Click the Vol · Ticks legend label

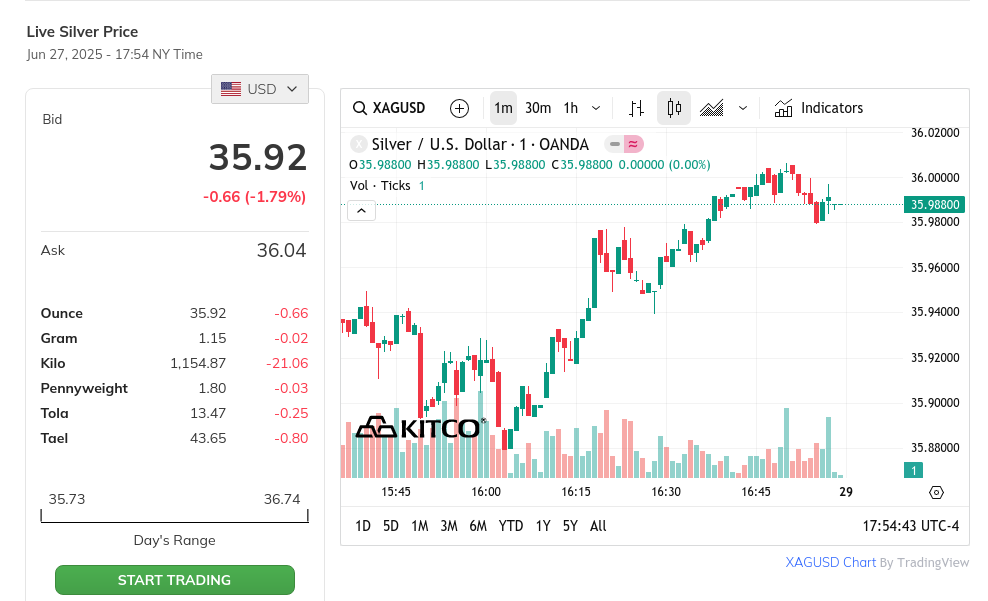[x=380, y=186]
